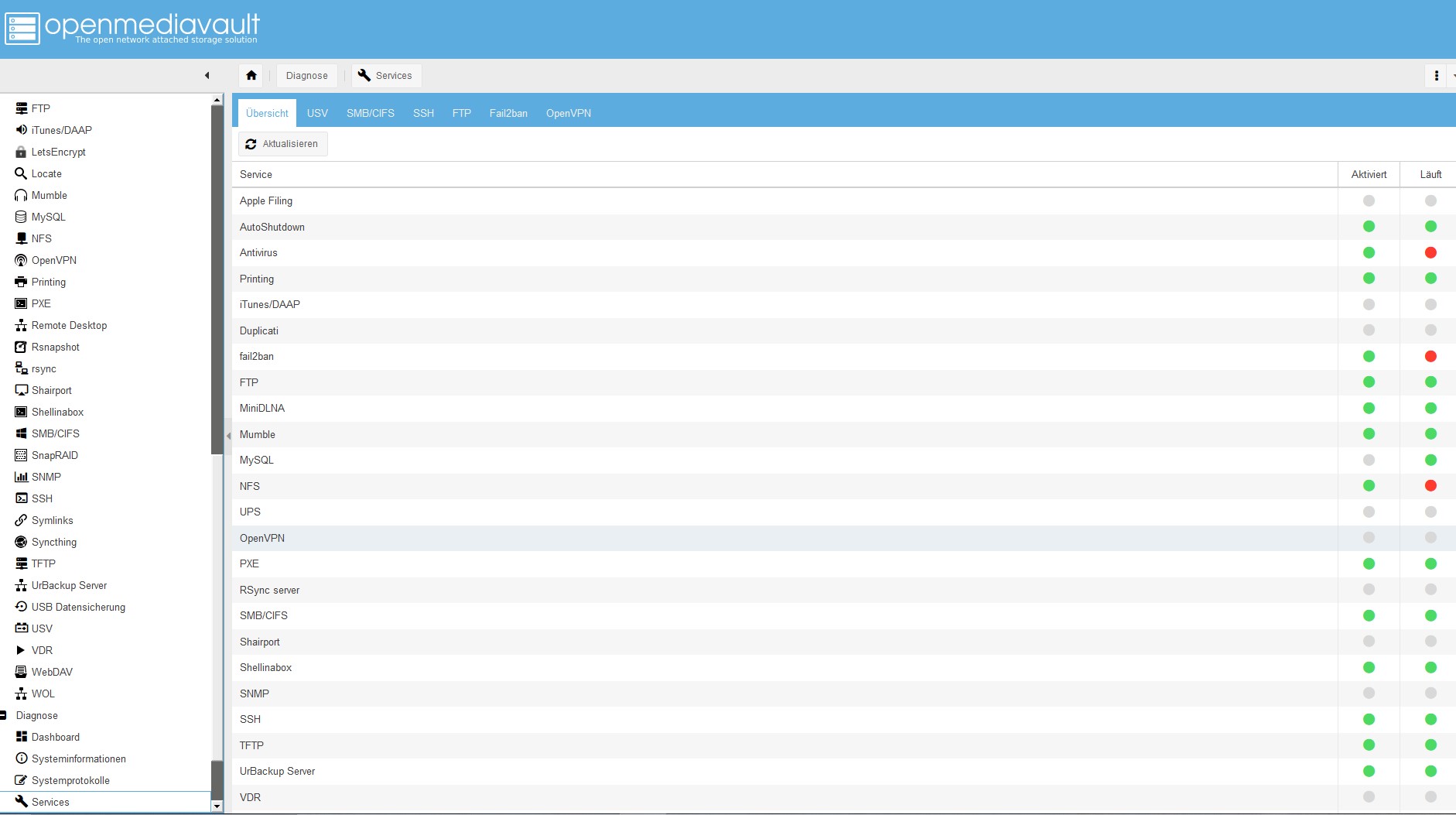
Task: Select the OpenVPN row in table
Action: pos(843,538)
